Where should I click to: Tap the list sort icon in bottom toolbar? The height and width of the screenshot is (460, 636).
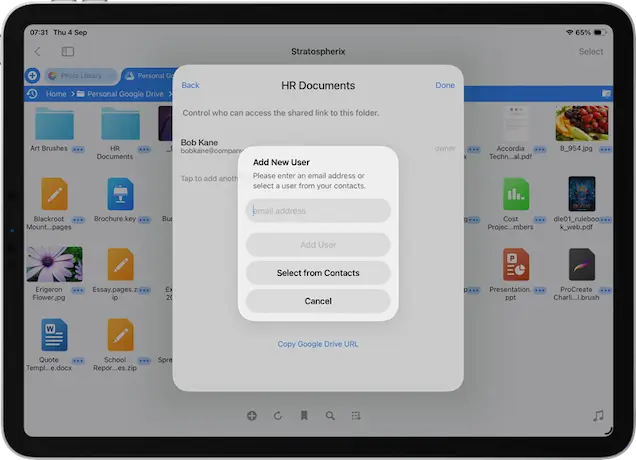click(x=356, y=415)
